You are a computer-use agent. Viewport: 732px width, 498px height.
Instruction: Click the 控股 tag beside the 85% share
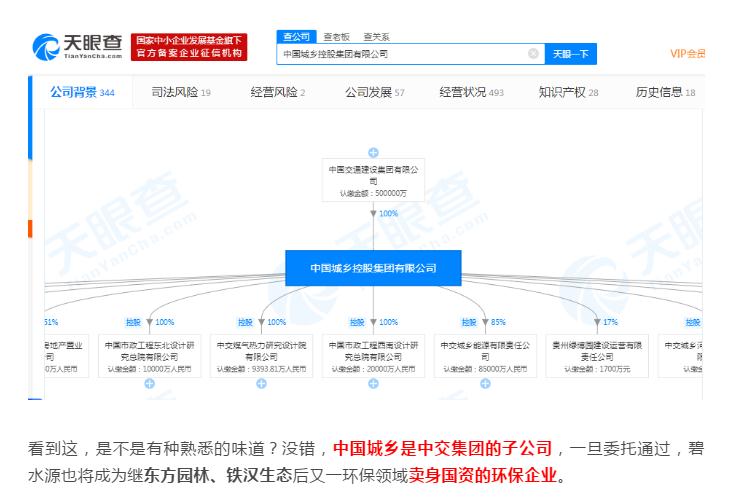tap(469, 322)
